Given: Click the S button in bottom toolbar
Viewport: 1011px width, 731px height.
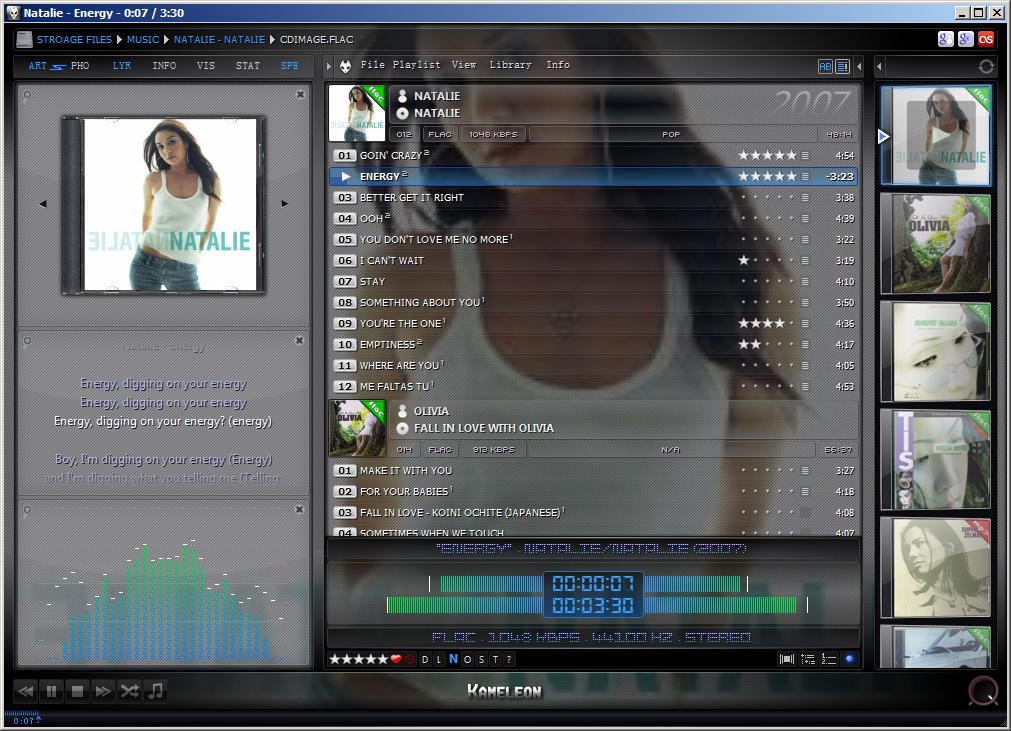Looking at the screenshot, I should click(481, 659).
